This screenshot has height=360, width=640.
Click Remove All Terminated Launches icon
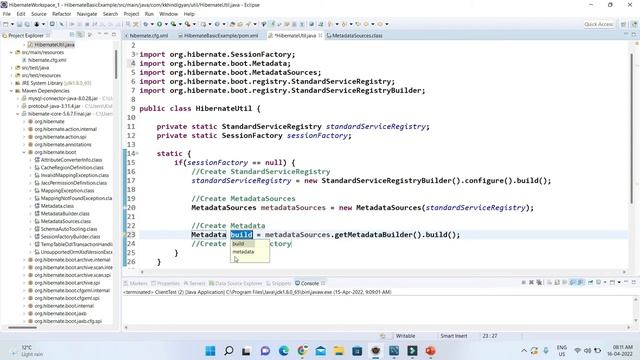click(x=539, y=282)
